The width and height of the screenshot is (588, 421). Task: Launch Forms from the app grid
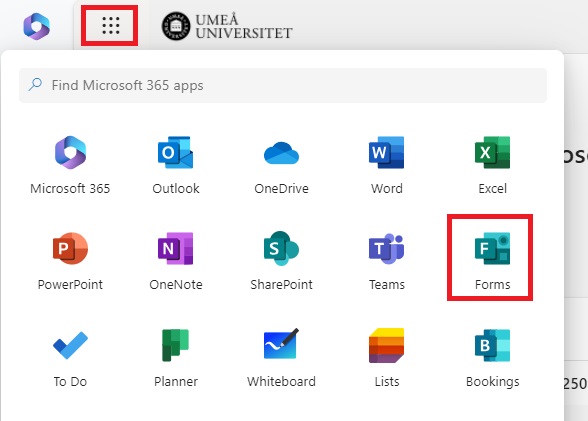492,261
